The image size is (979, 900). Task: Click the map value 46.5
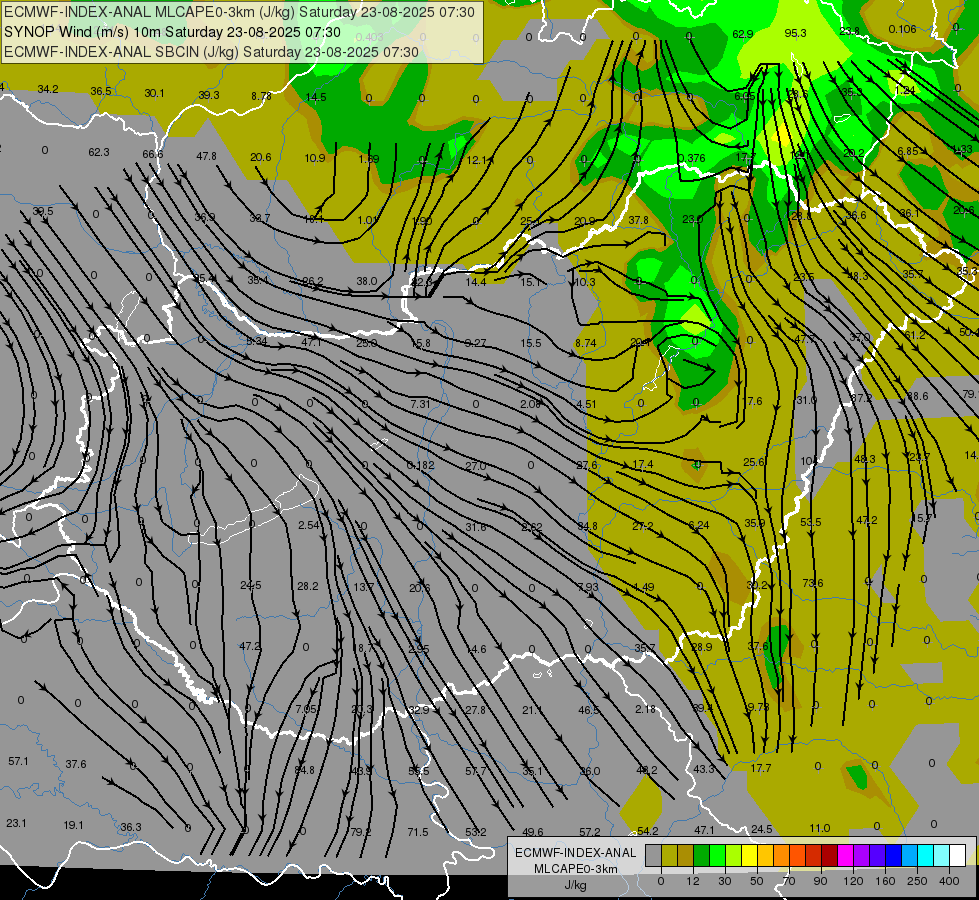tap(589, 710)
